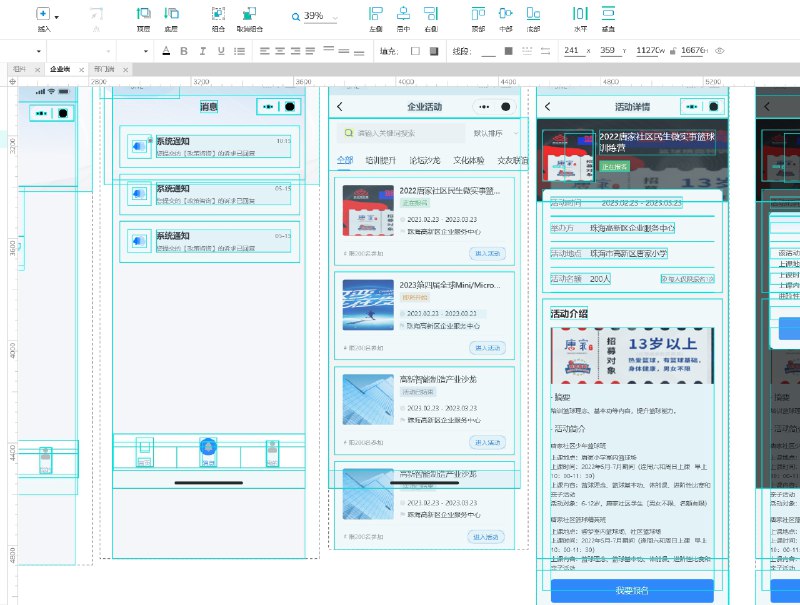Screen dimensions: 800x605
Task: Toggle the hidden-visibility eye icon
Action: [x=720, y=51]
